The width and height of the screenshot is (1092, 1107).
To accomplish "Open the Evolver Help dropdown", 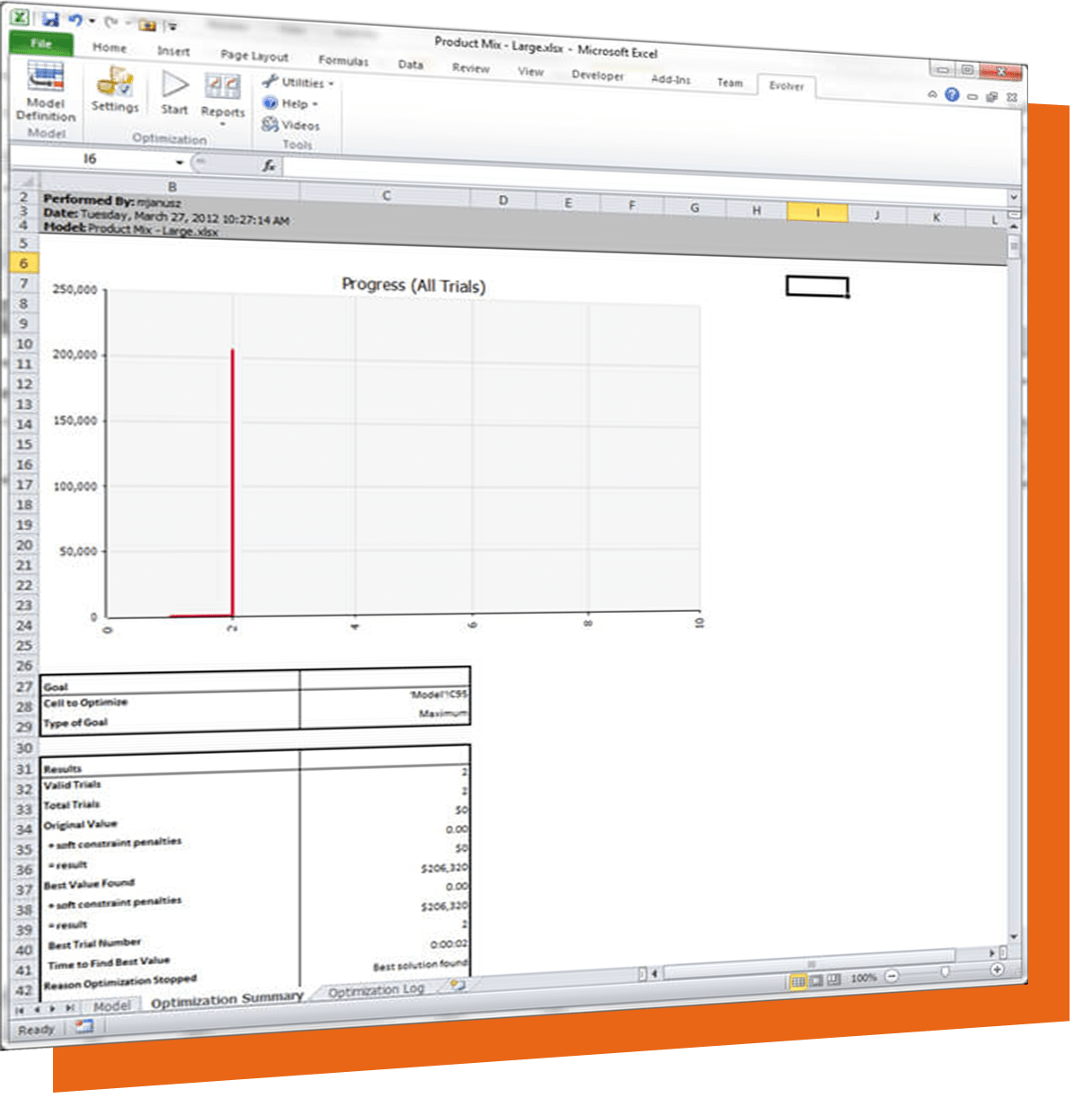I will click(x=290, y=103).
